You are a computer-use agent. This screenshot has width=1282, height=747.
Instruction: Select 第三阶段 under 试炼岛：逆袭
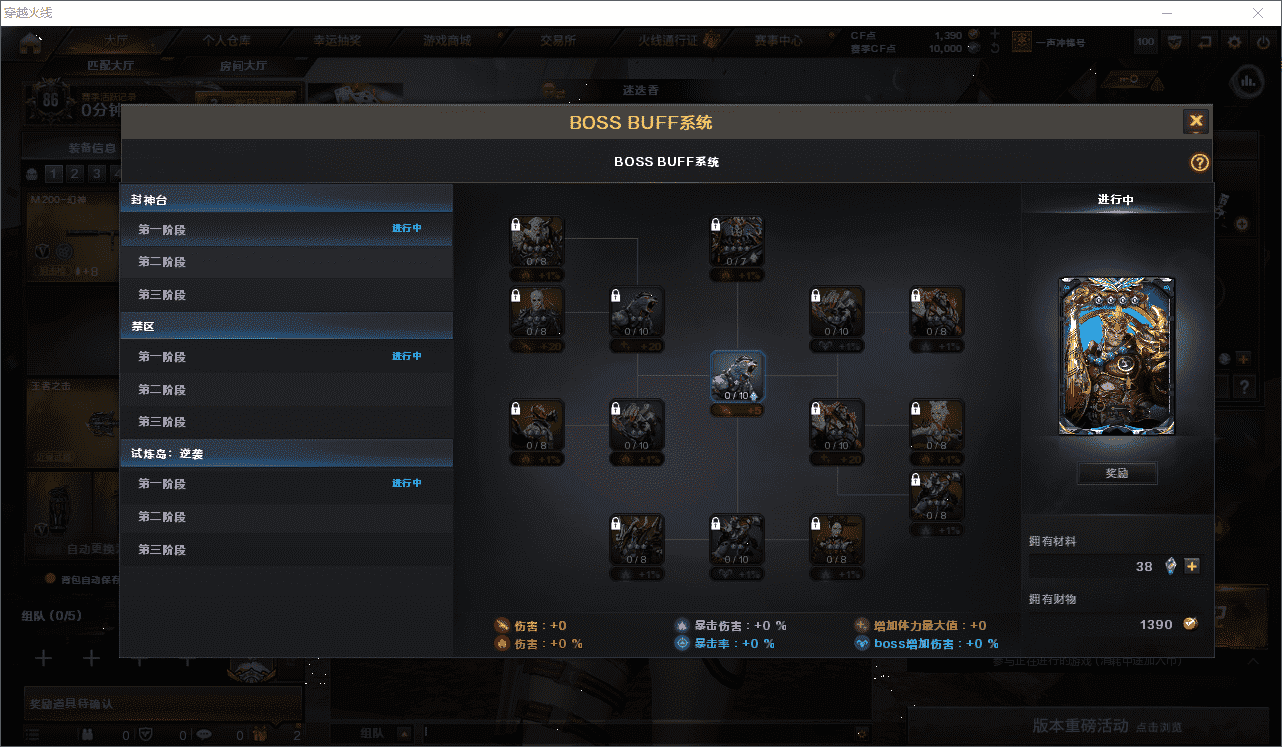point(286,550)
